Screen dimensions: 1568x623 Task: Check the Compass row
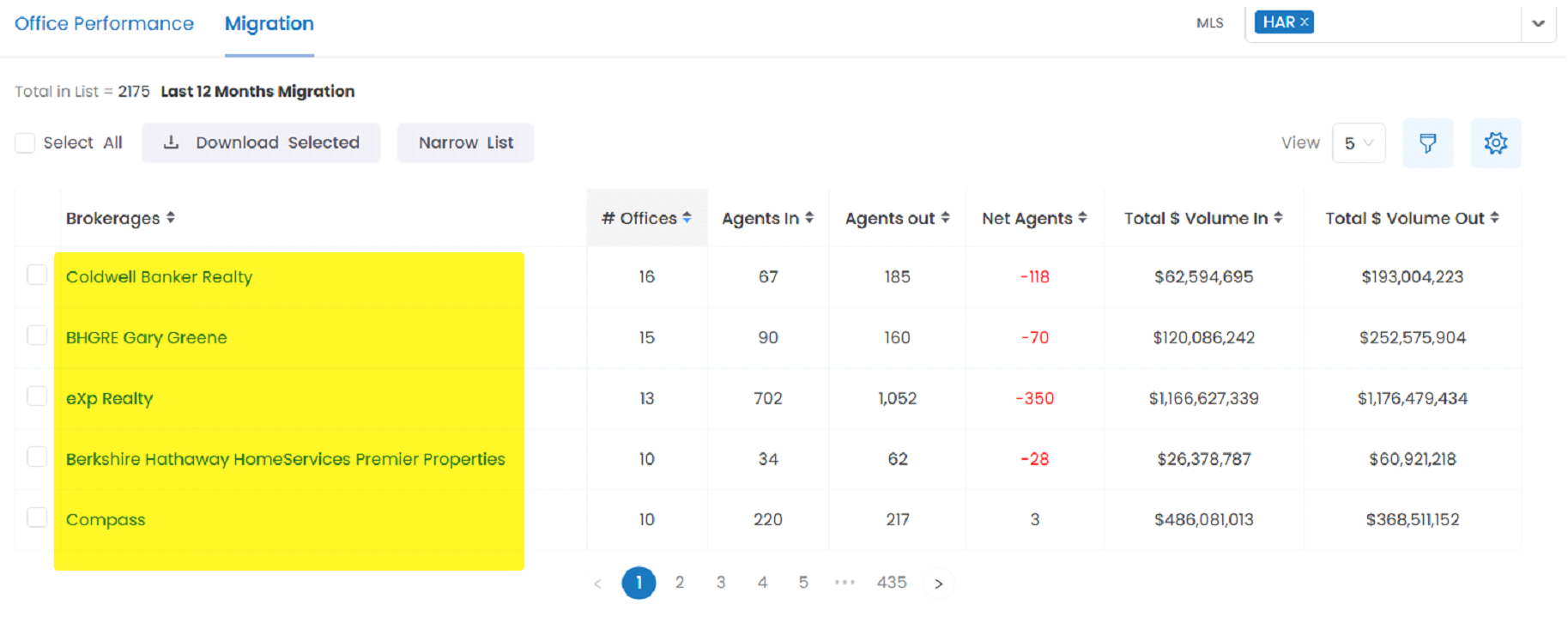coord(37,517)
